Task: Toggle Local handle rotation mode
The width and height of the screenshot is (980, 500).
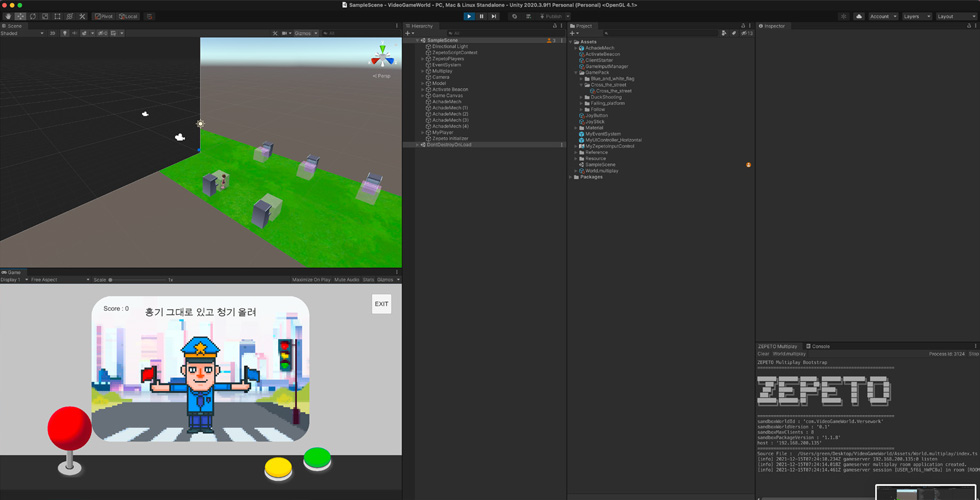Action: (129, 16)
